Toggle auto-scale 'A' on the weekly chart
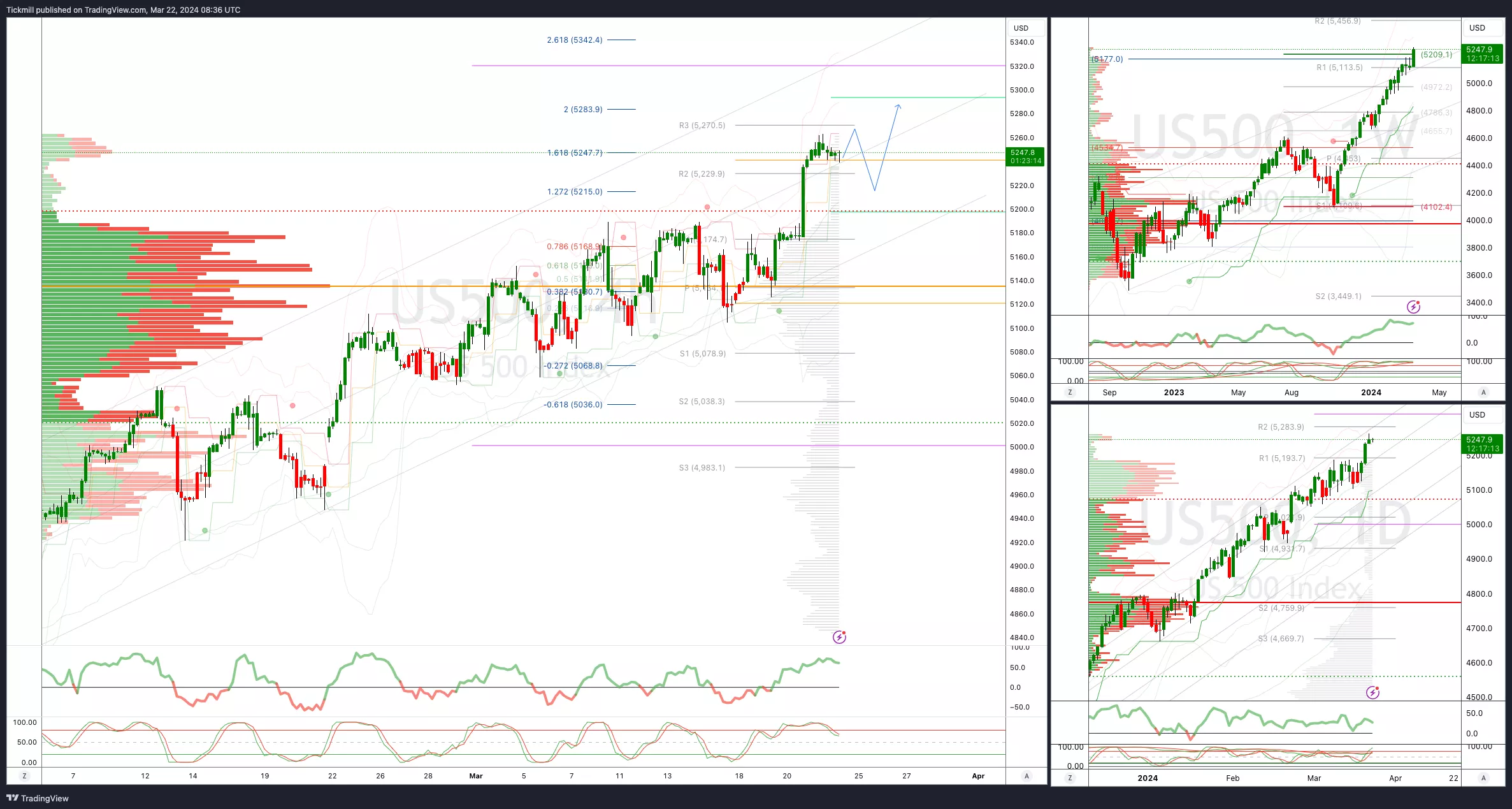1512x809 pixels. 1483,392
